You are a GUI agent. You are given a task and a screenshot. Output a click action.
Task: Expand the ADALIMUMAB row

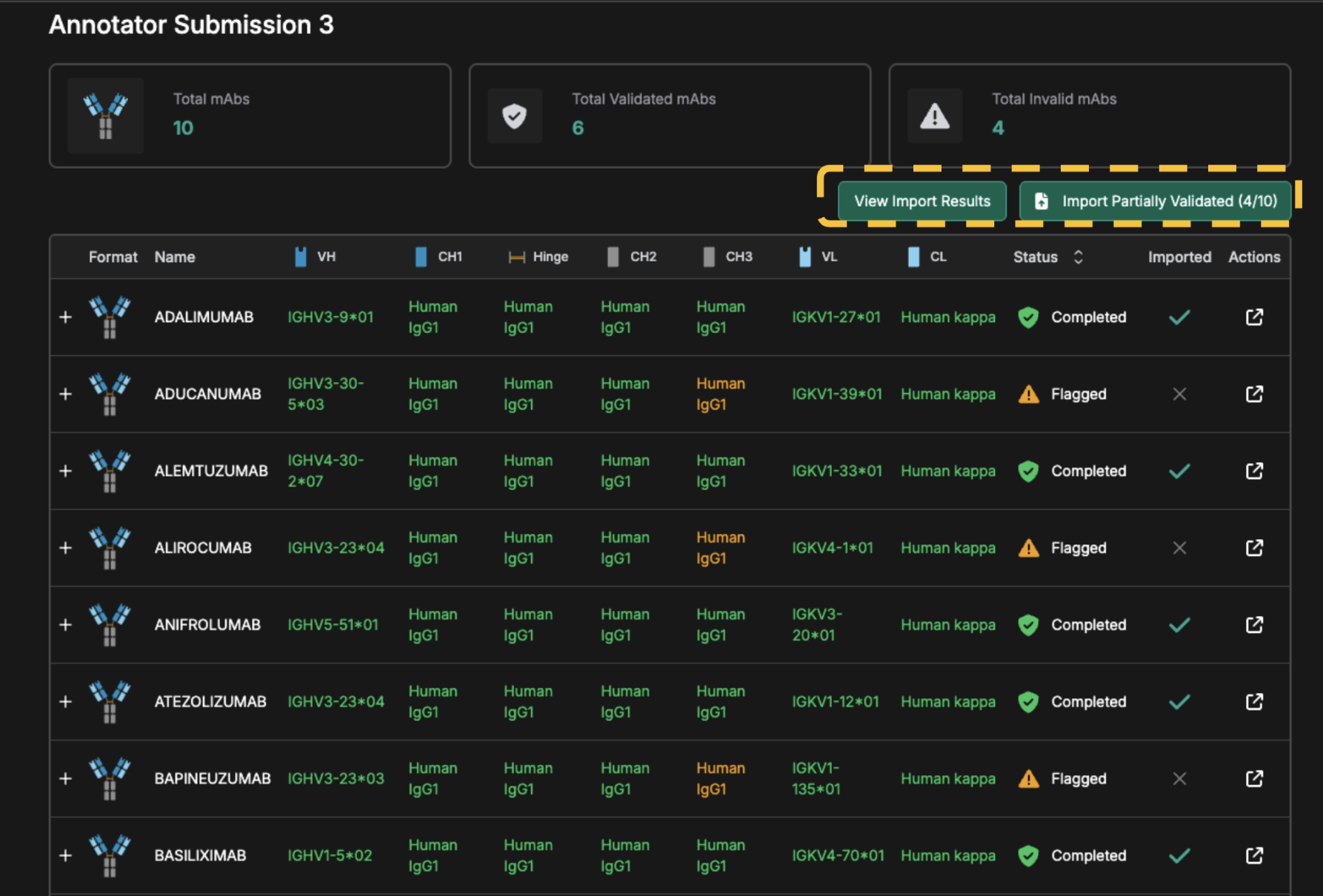coord(66,317)
